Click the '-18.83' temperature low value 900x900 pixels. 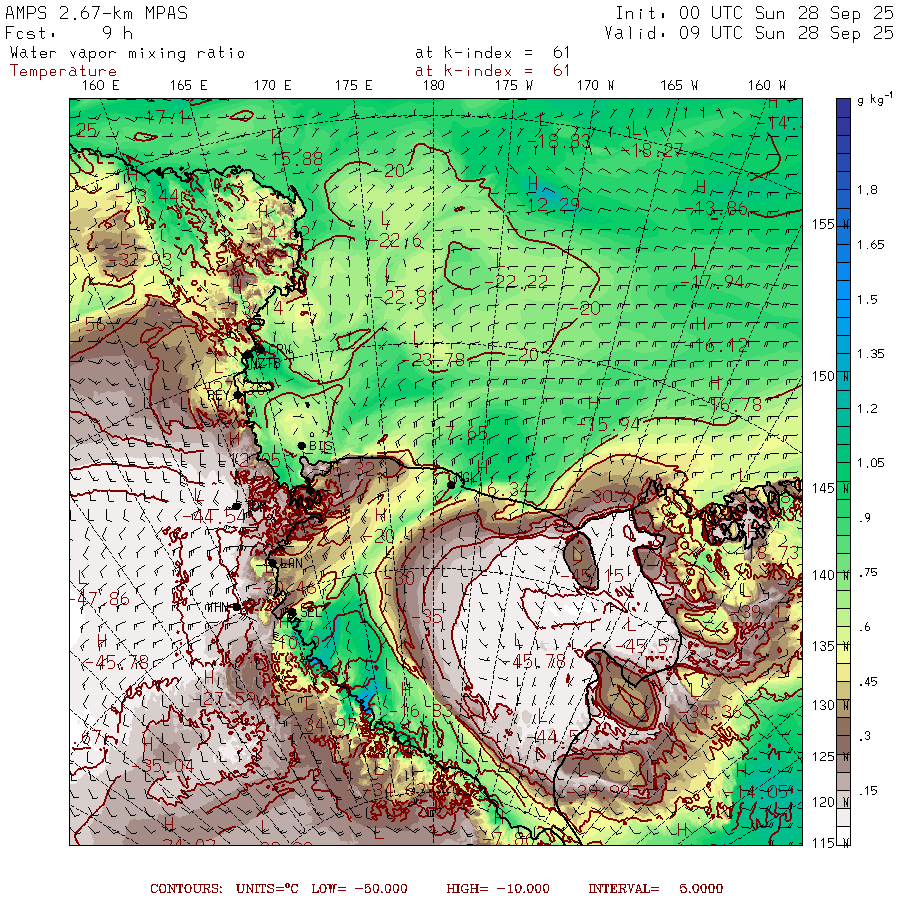558,141
